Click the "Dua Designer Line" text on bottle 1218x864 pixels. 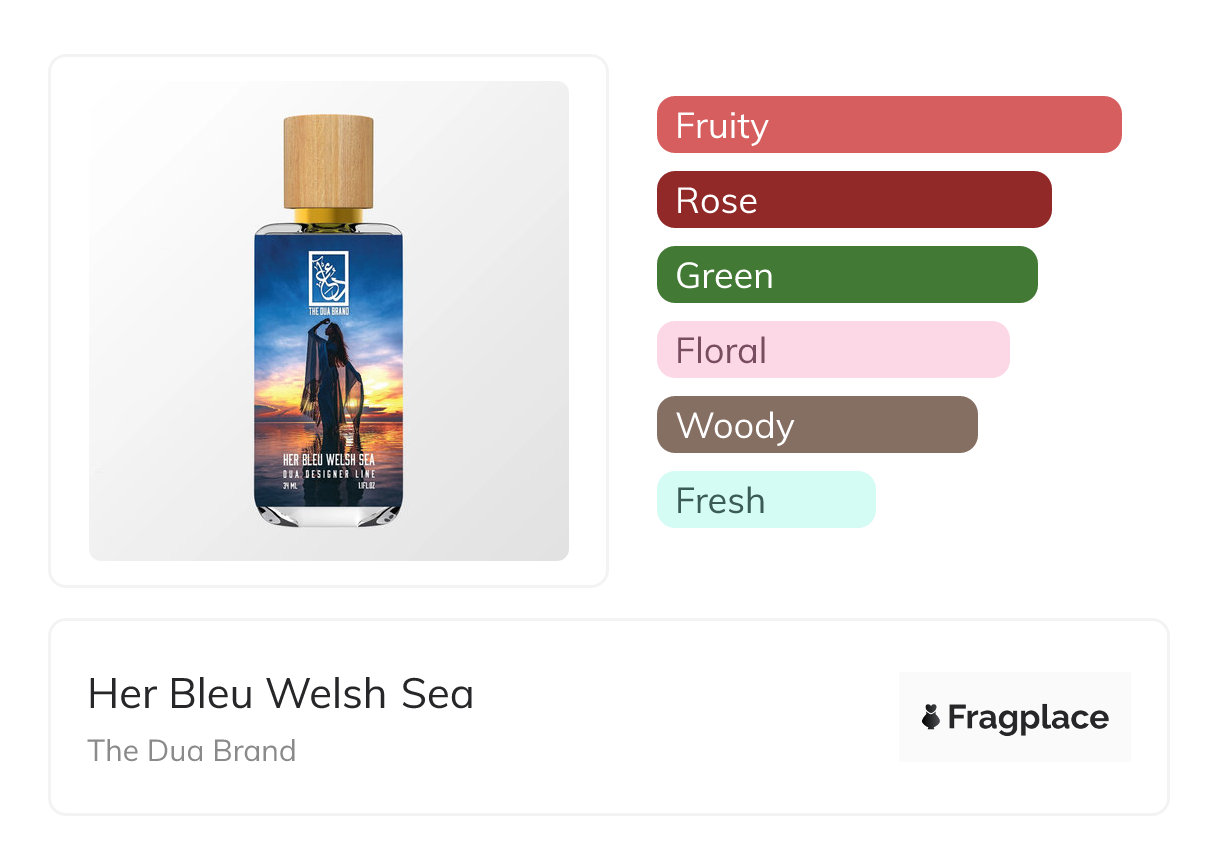(x=328, y=473)
